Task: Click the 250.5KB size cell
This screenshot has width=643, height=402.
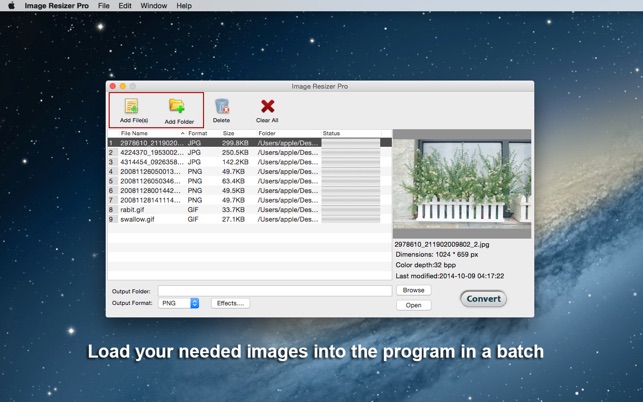Action: coord(235,152)
